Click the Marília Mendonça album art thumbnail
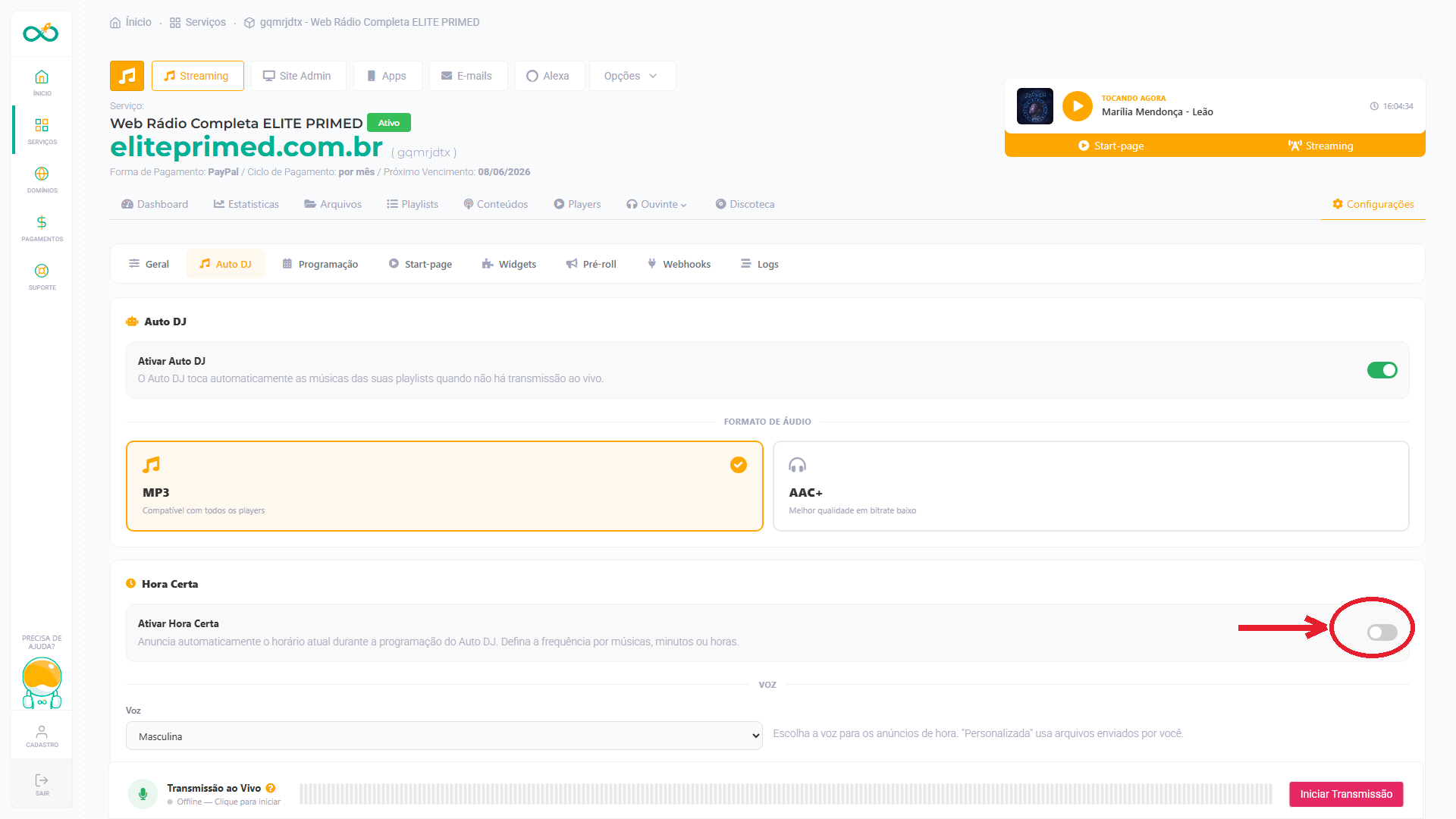The image size is (1456, 819). pyautogui.click(x=1034, y=106)
